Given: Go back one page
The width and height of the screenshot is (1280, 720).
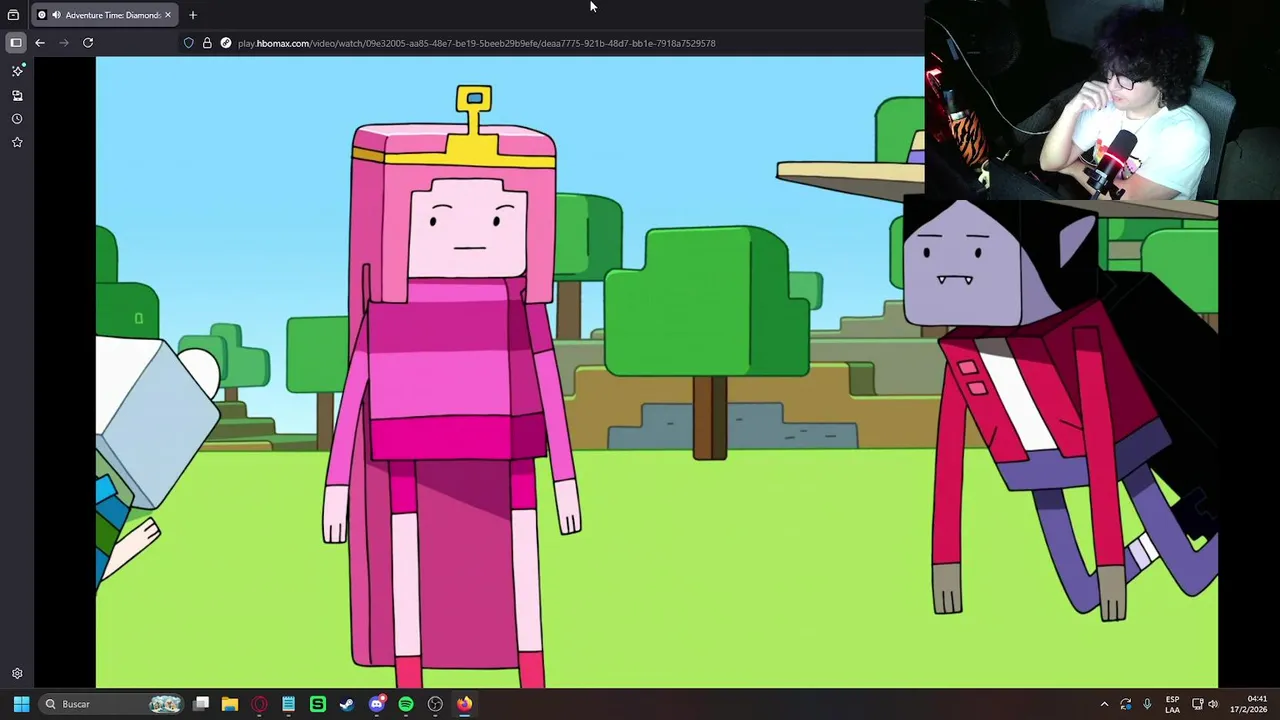Looking at the screenshot, I should pos(40,43).
